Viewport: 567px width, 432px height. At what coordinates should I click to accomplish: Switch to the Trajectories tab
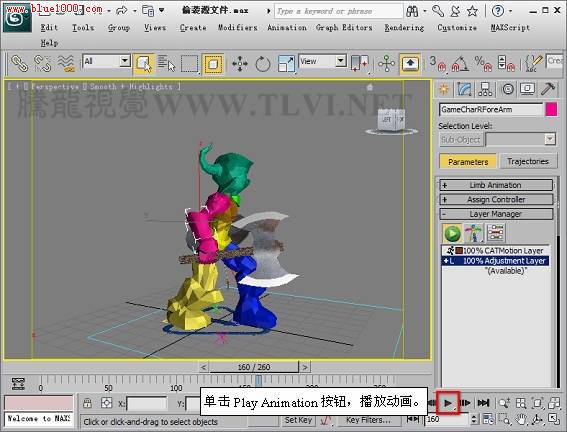(528, 161)
